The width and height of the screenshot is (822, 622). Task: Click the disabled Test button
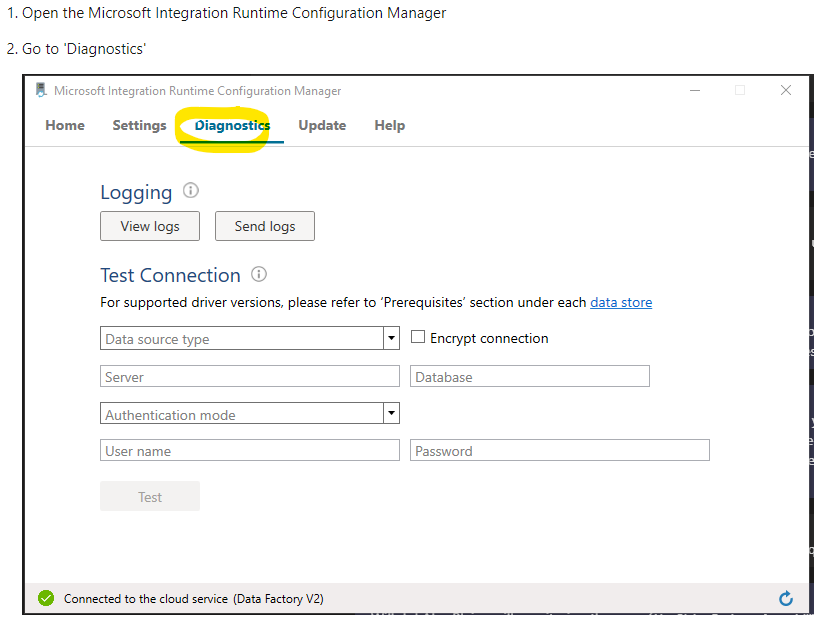[x=150, y=496]
